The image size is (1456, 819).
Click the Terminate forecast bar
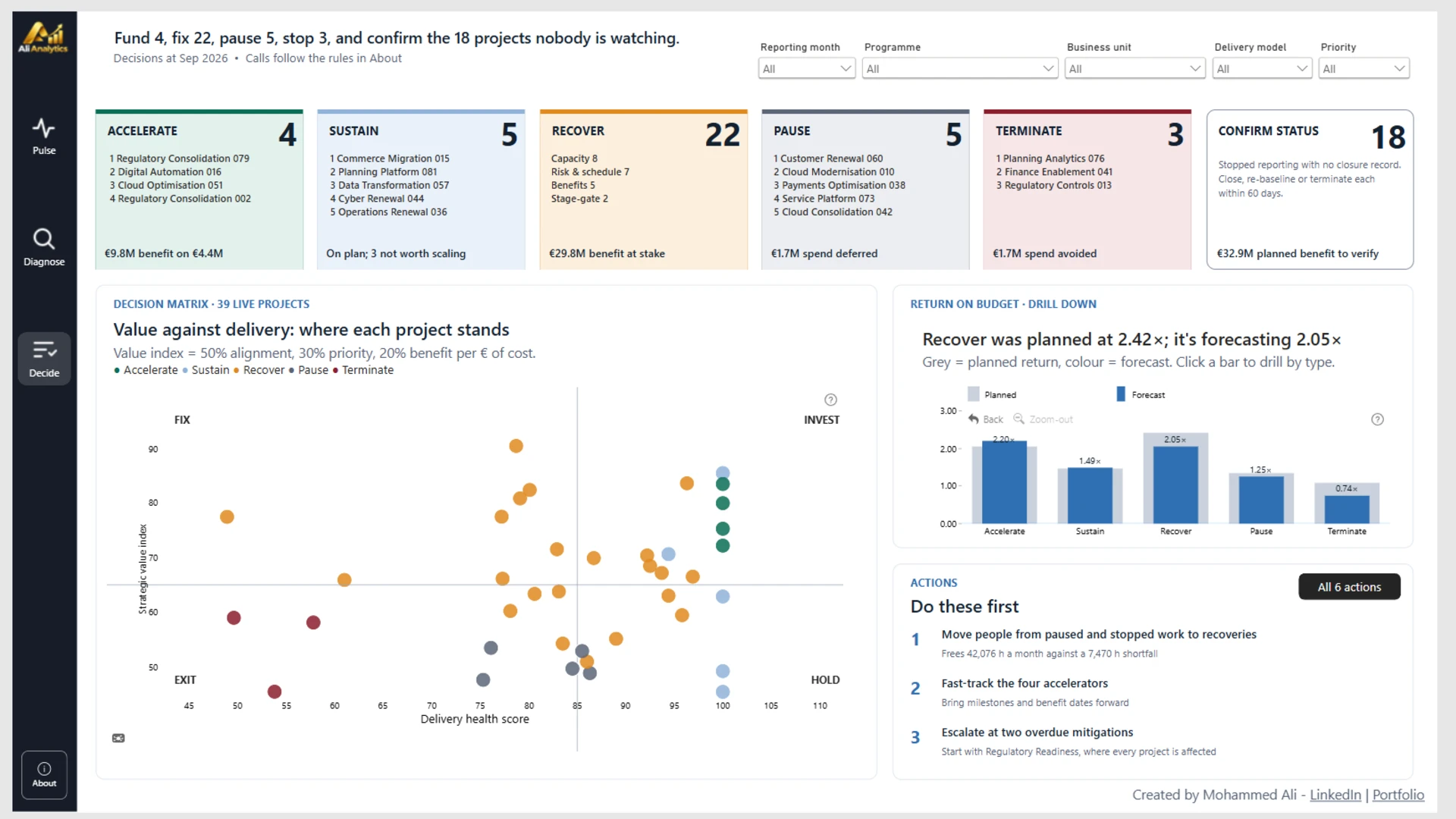tap(1347, 510)
